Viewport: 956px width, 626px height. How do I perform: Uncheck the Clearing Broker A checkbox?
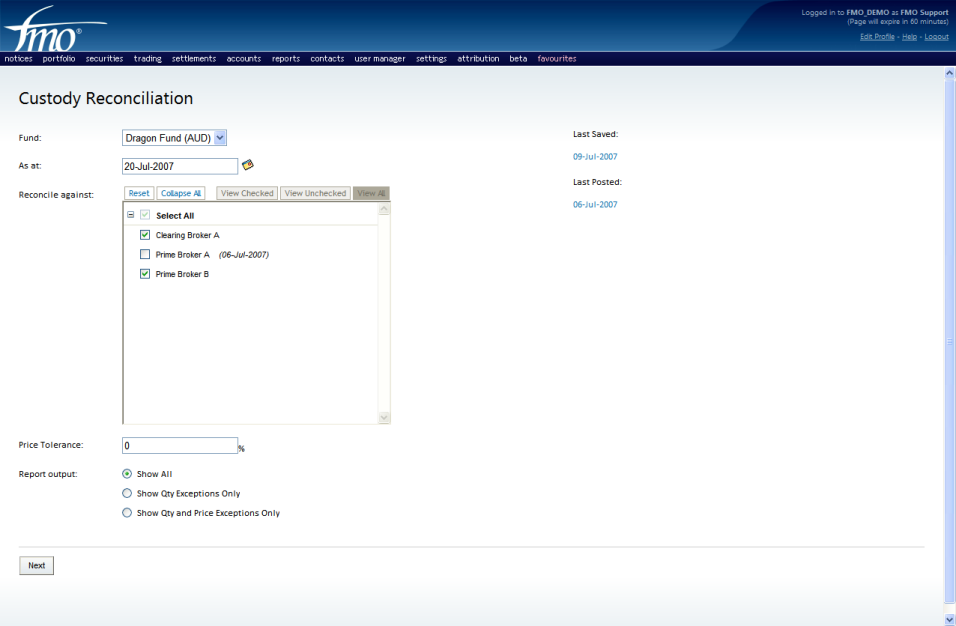pyautogui.click(x=145, y=235)
